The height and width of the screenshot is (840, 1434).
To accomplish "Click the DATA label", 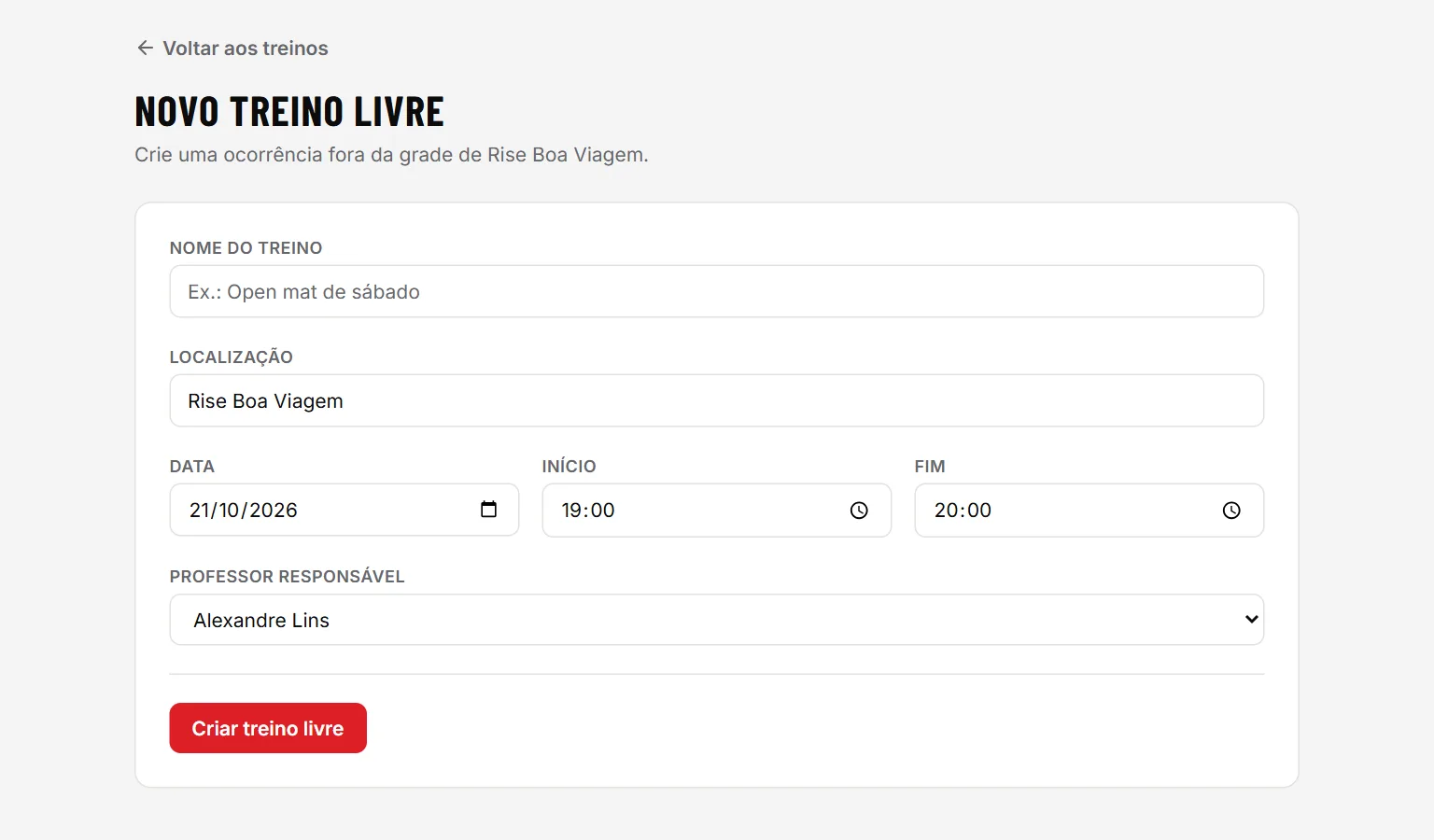I will [192, 467].
